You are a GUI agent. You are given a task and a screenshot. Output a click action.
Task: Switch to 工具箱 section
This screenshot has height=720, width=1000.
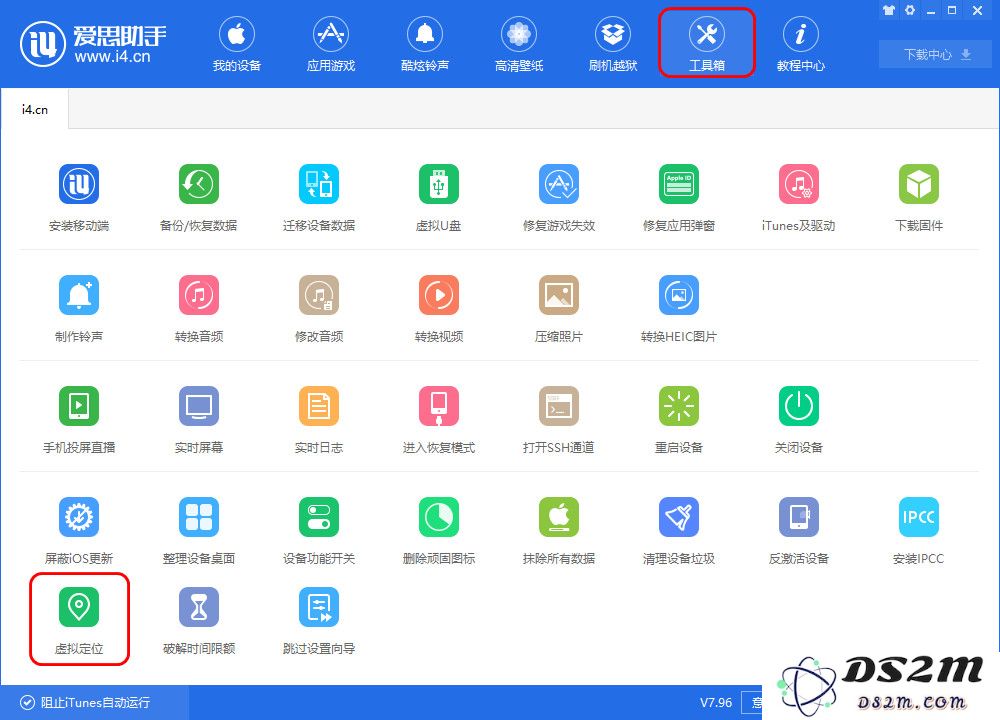pyautogui.click(x=707, y=43)
